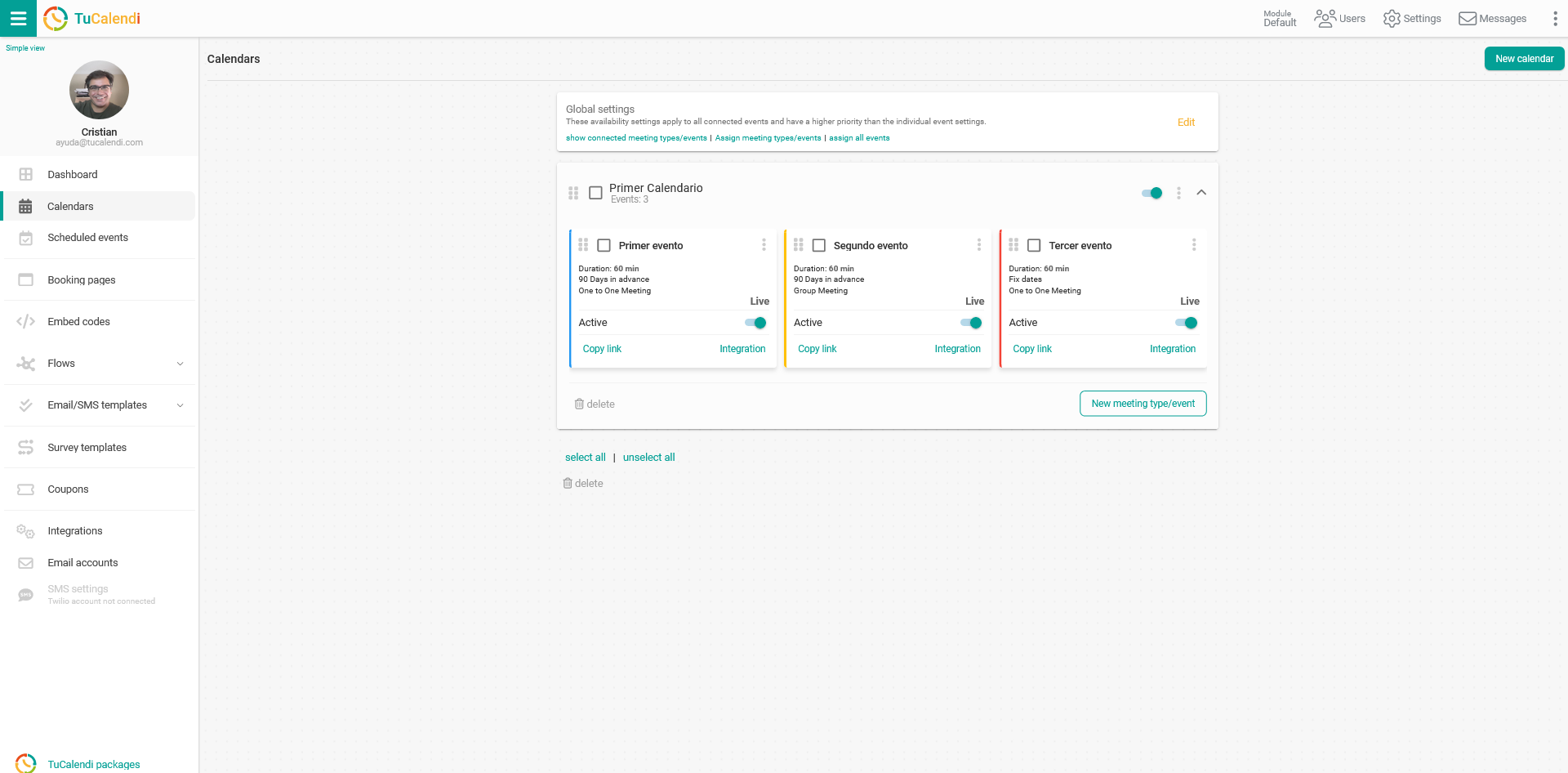Image resolution: width=1568 pixels, height=773 pixels.
Task: Click the TuCalendi logo
Action: click(92, 18)
